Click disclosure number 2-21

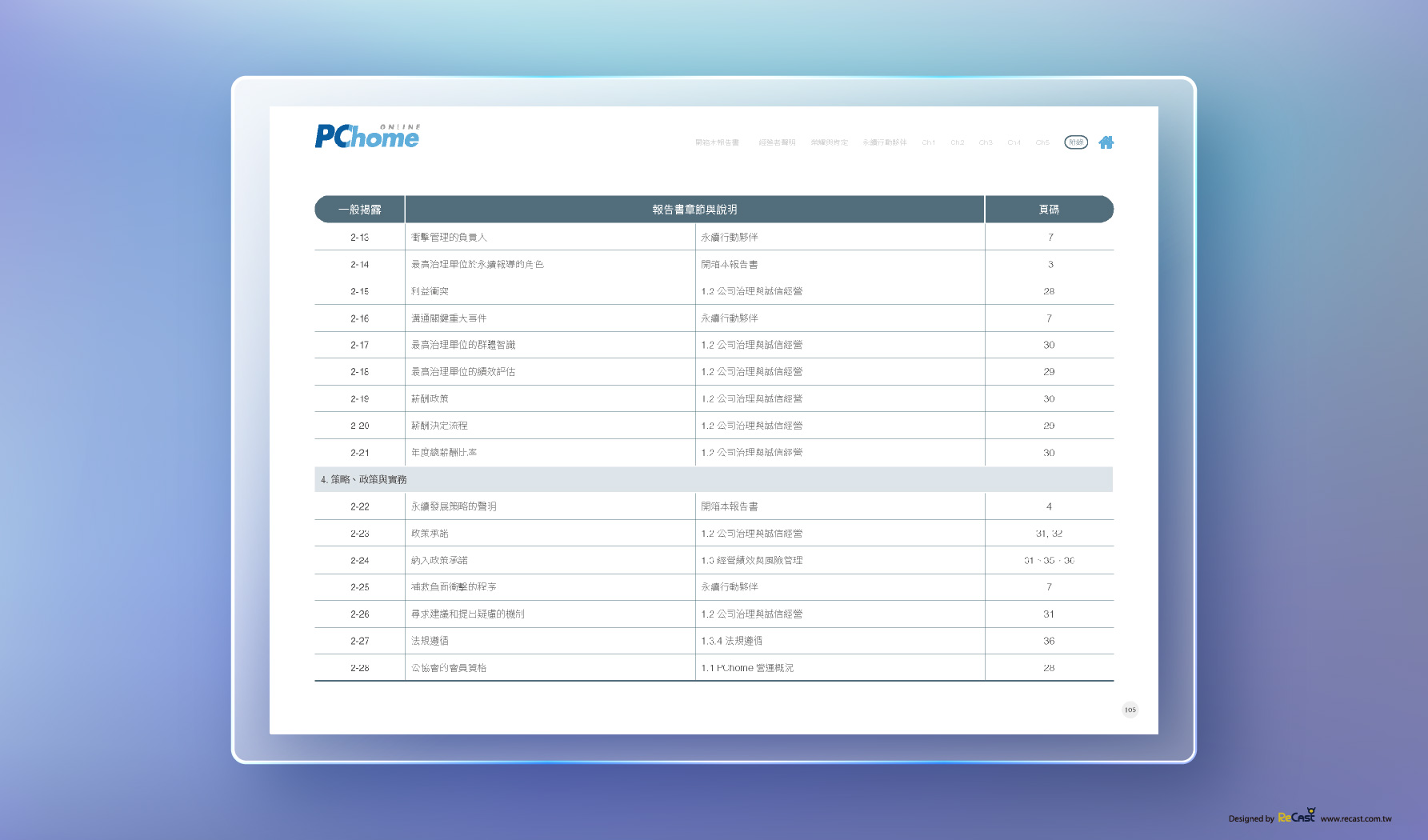[360, 453]
